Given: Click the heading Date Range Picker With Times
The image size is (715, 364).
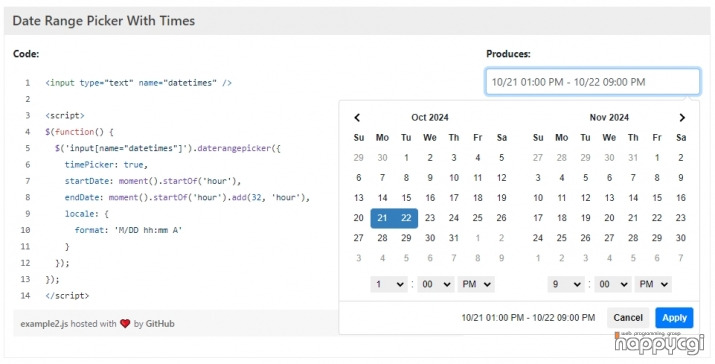Looking at the screenshot, I should 104,21.
